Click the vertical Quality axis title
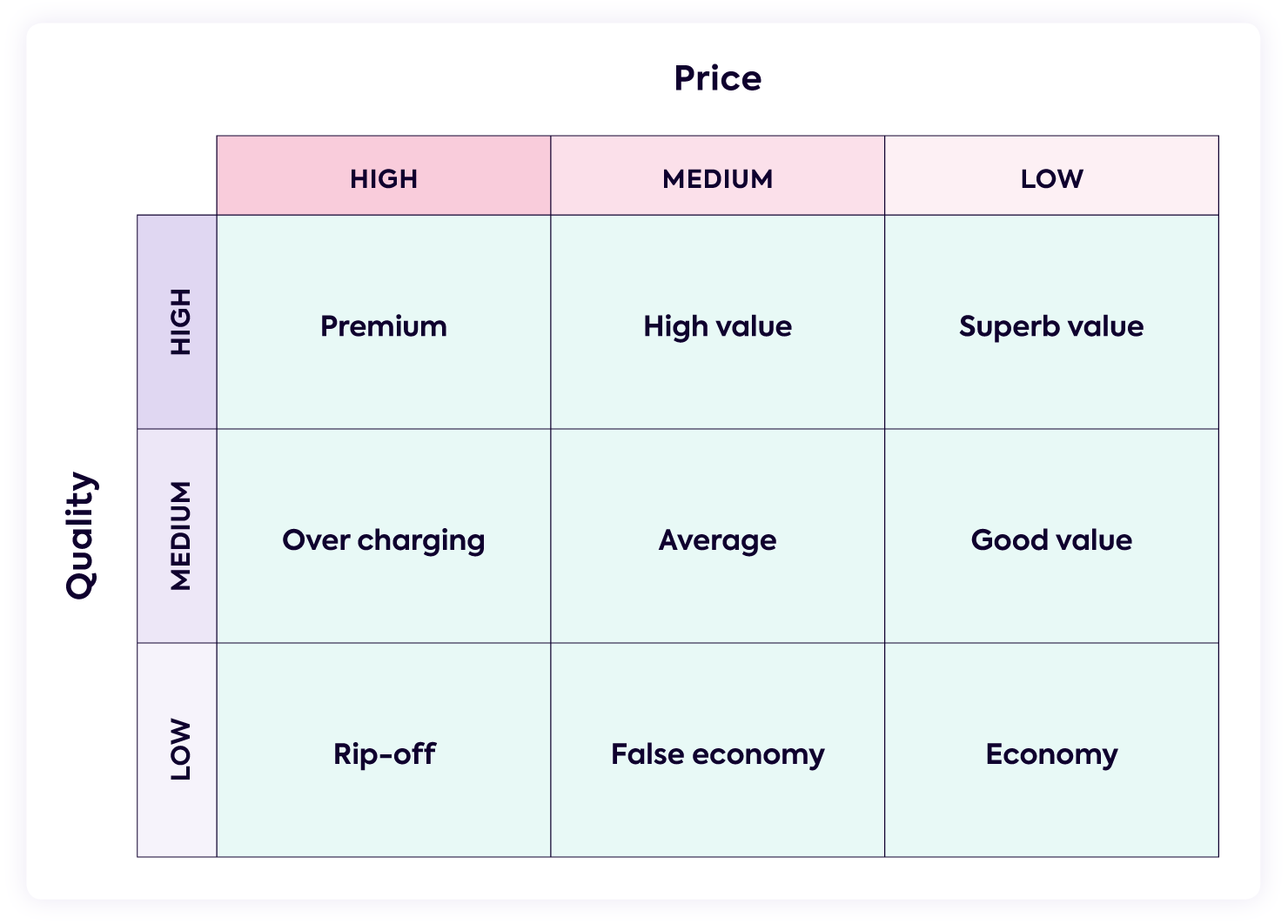 (x=81, y=535)
